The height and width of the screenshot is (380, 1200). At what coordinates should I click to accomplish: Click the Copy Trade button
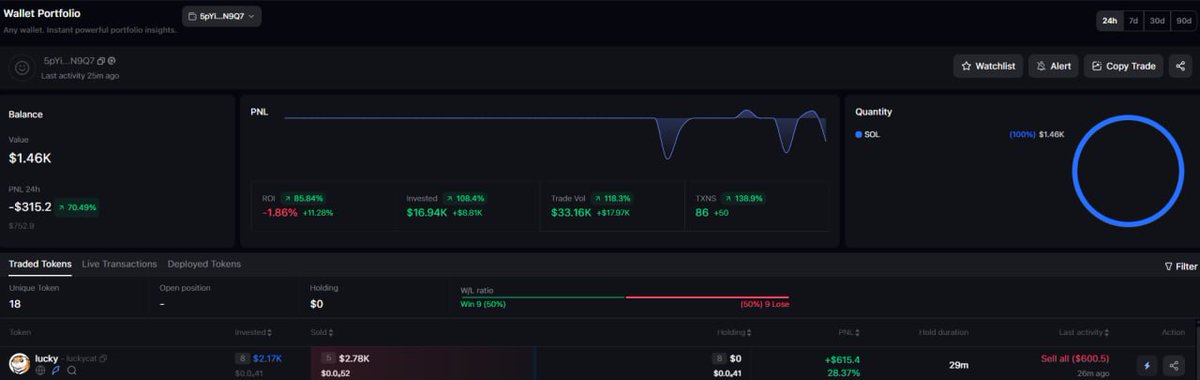click(1123, 66)
